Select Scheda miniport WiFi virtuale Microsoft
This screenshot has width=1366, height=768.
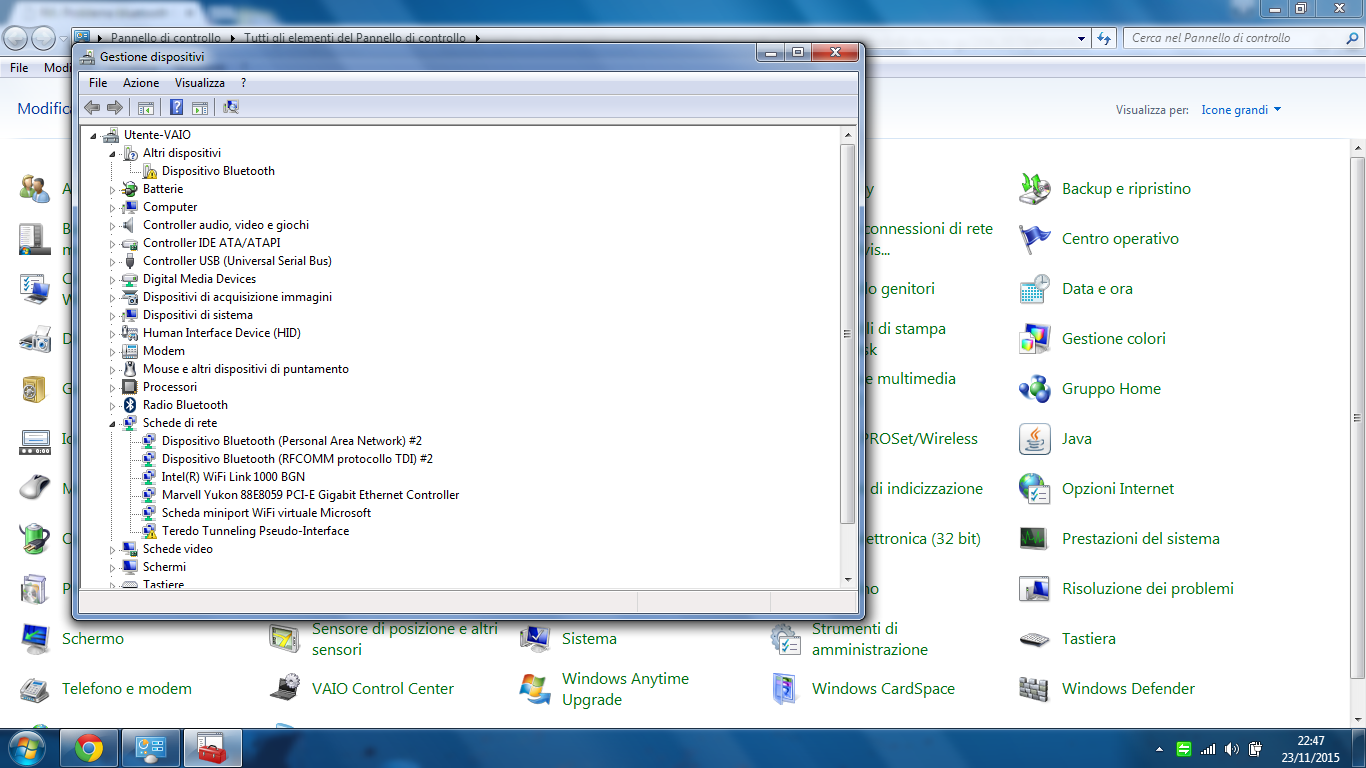[x=266, y=513]
